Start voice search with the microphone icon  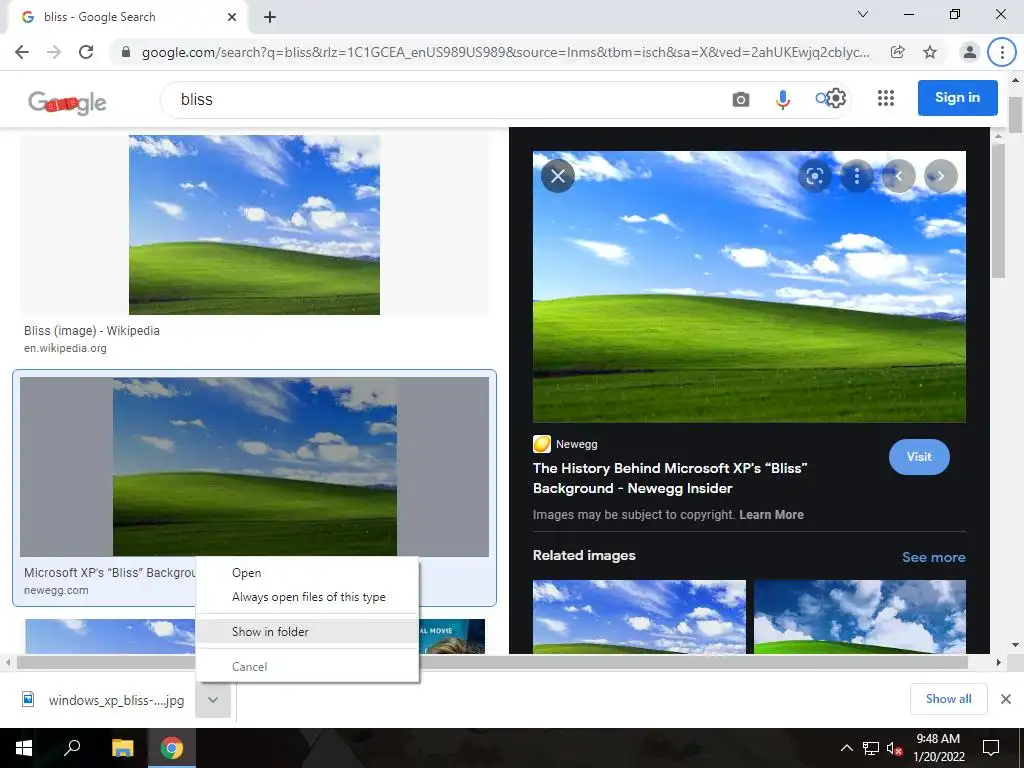[782, 99]
